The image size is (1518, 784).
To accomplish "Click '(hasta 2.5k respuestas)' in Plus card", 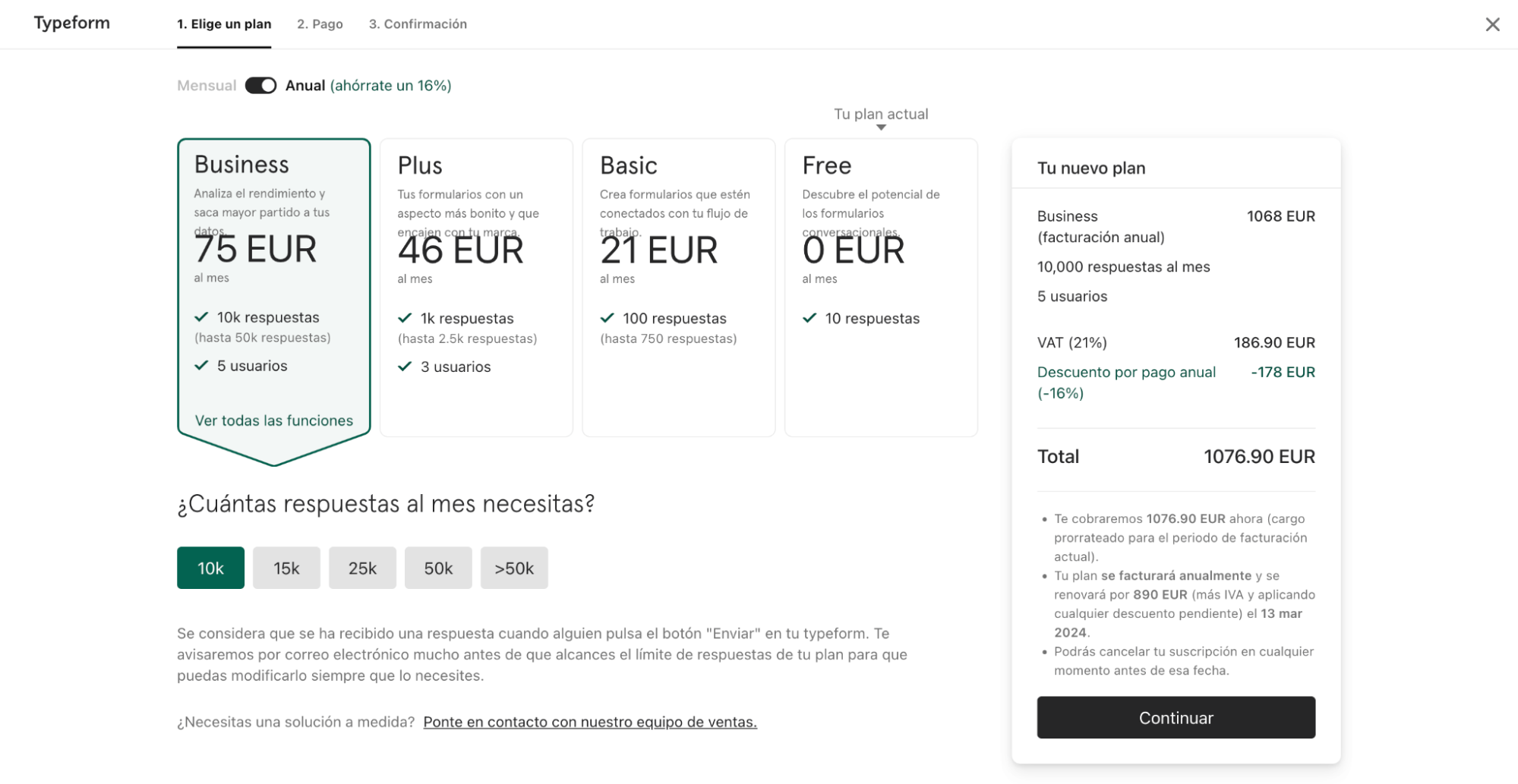I will pyautogui.click(x=467, y=338).
